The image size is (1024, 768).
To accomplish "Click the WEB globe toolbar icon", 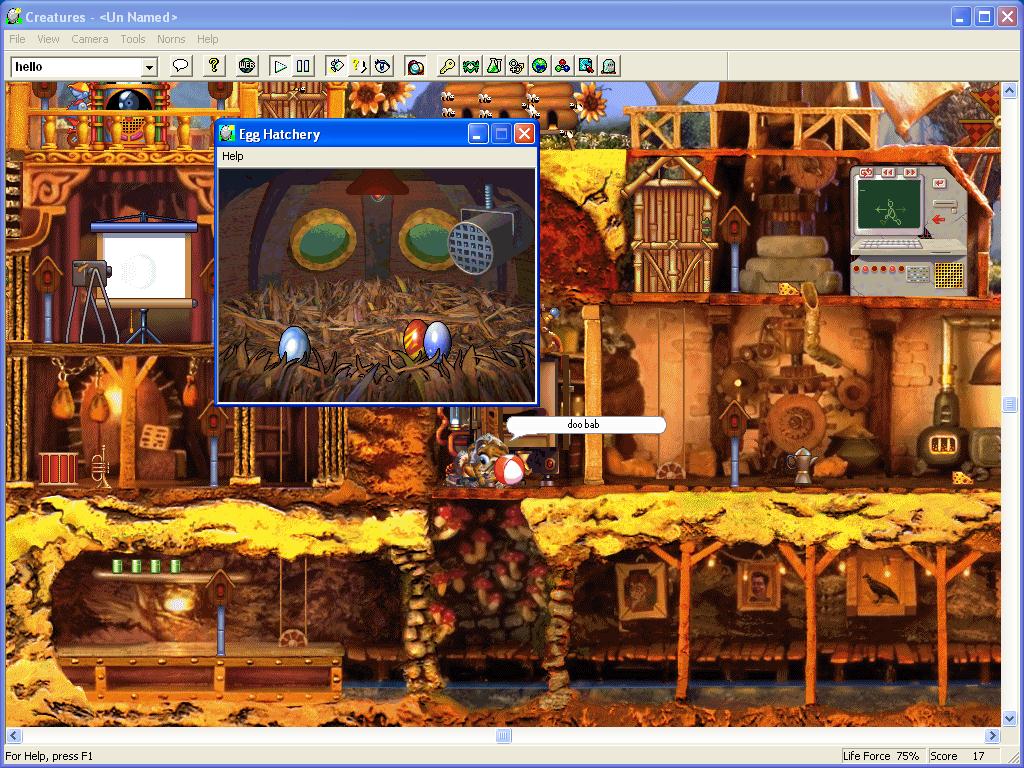I will 247,66.
